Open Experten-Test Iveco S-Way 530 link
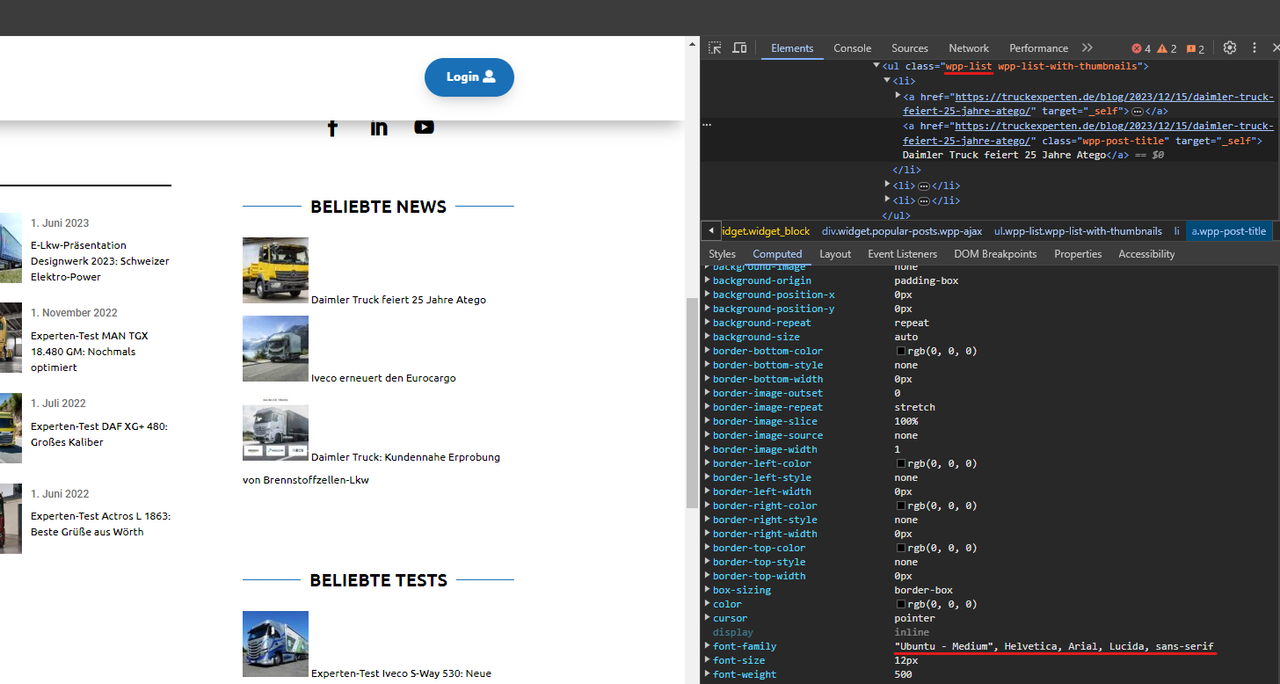Viewport: 1280px width, 684px height. pos(401,674)
